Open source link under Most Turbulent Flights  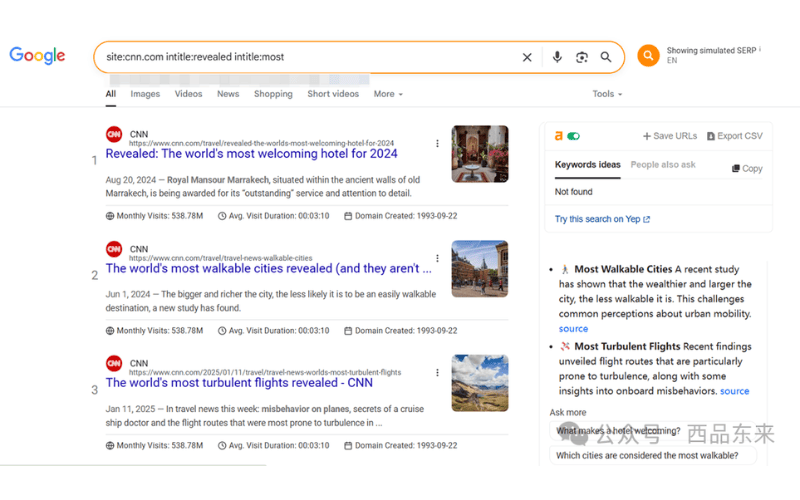[735, 391]
